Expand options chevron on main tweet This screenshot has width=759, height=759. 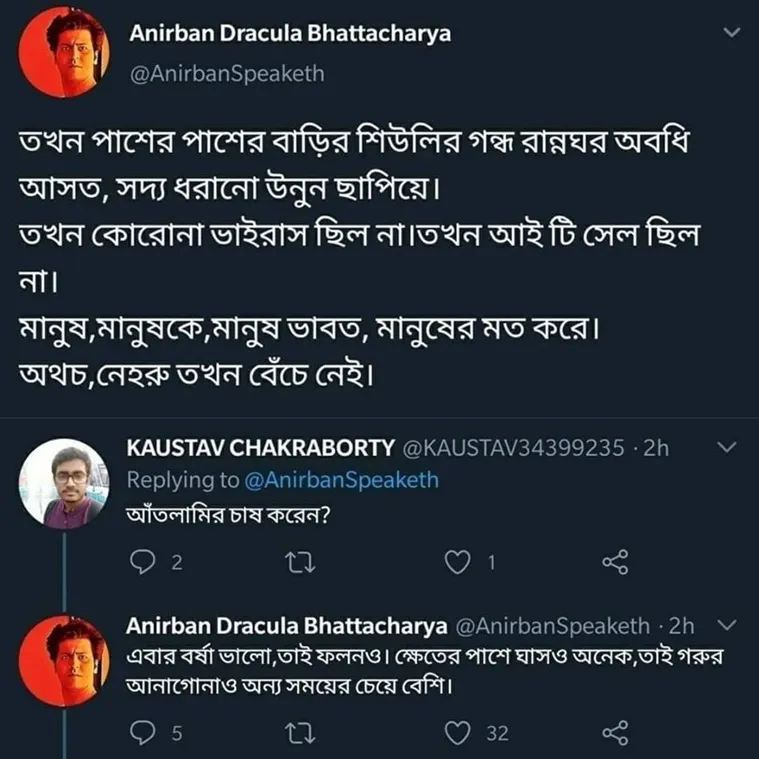(x=731, y=32)
